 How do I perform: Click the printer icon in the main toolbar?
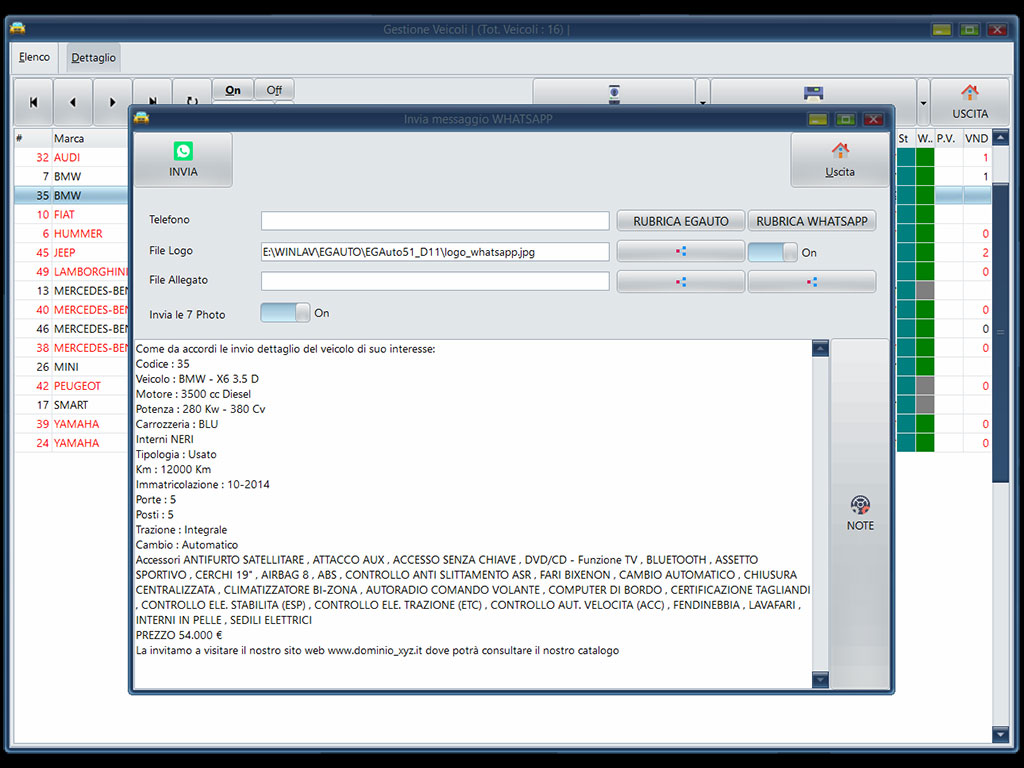click(813, 93)
